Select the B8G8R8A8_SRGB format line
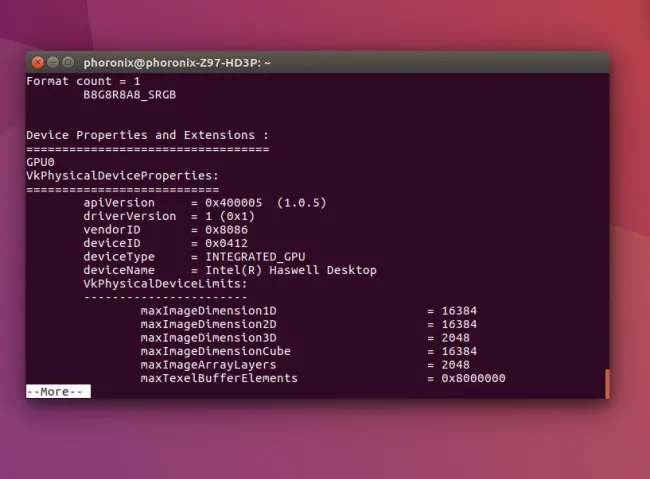Screen dimensions: 650x479 (130, 95)
